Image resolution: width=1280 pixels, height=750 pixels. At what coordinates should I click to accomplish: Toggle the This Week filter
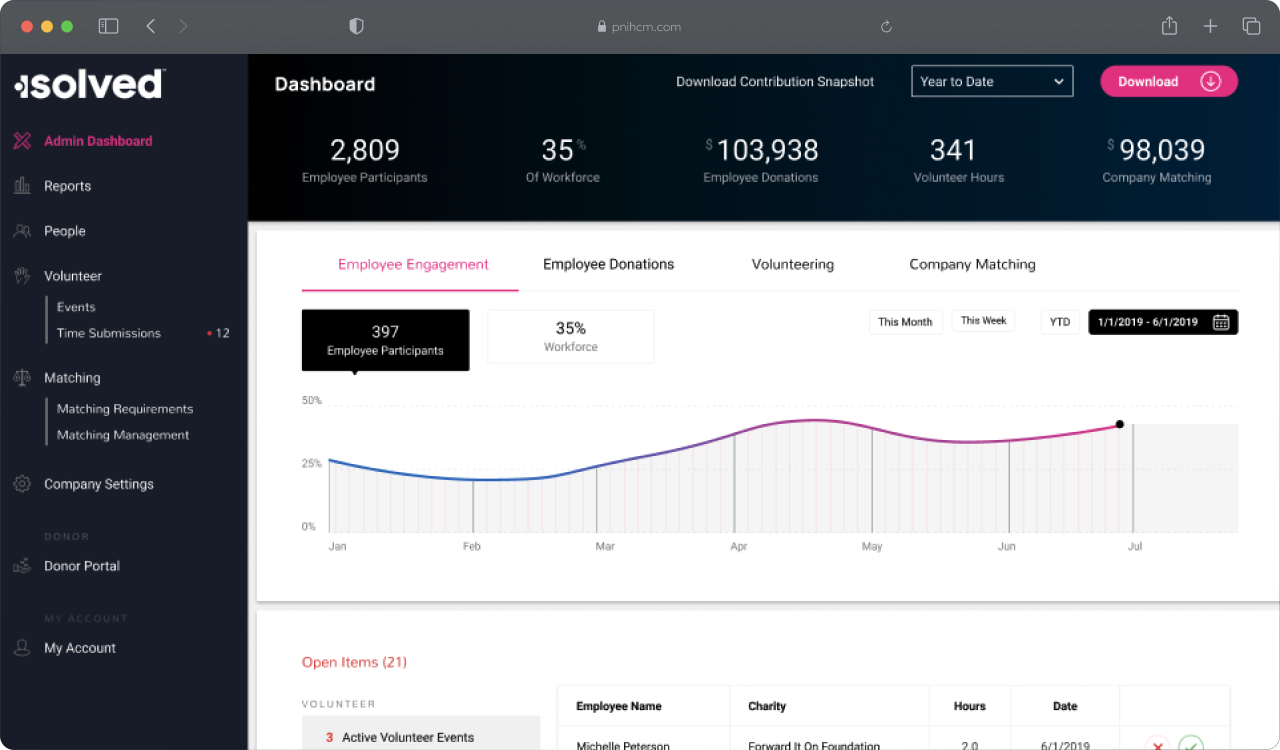[x=983, y=321]
